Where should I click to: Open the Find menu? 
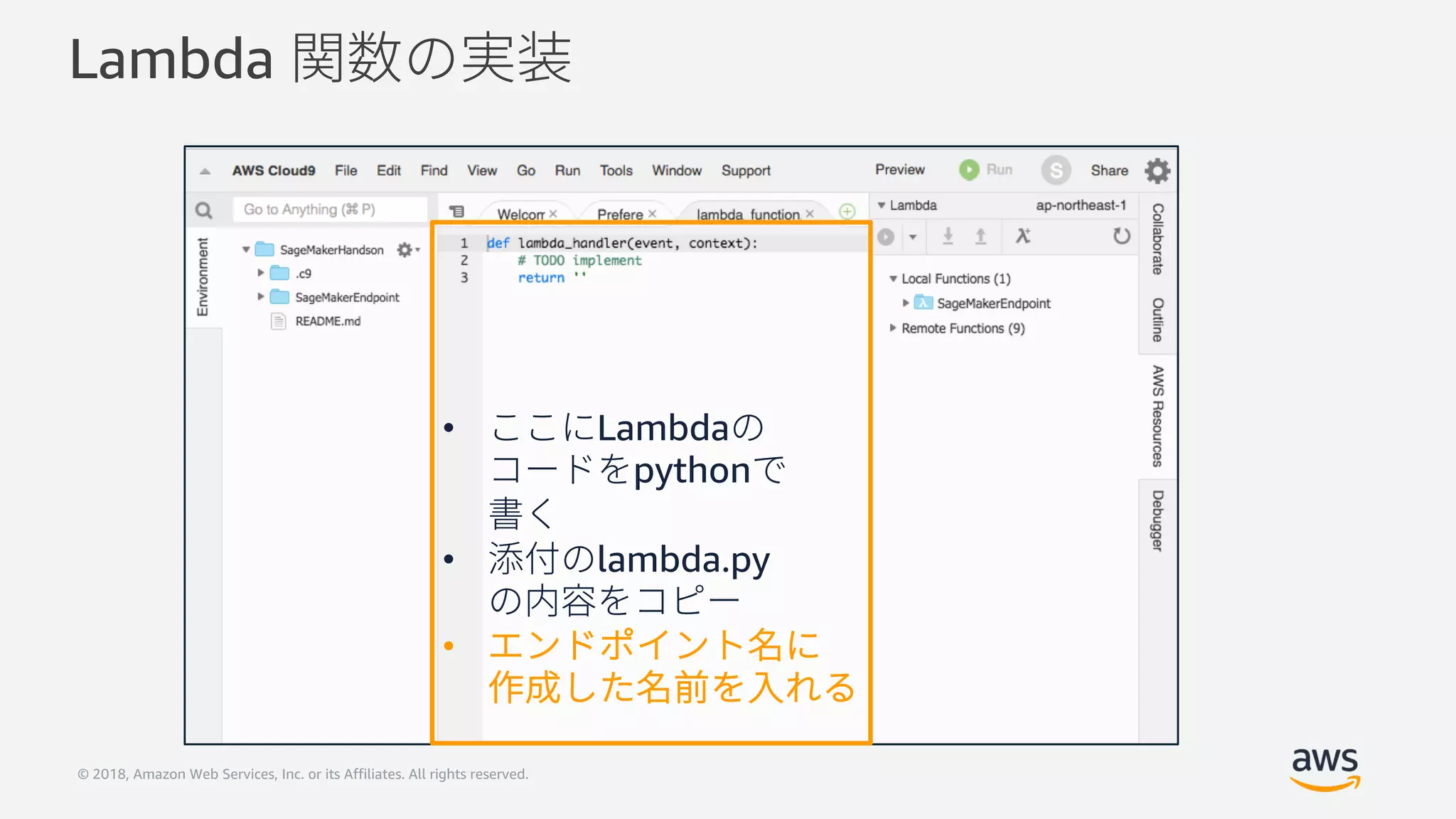coord(434,171)
